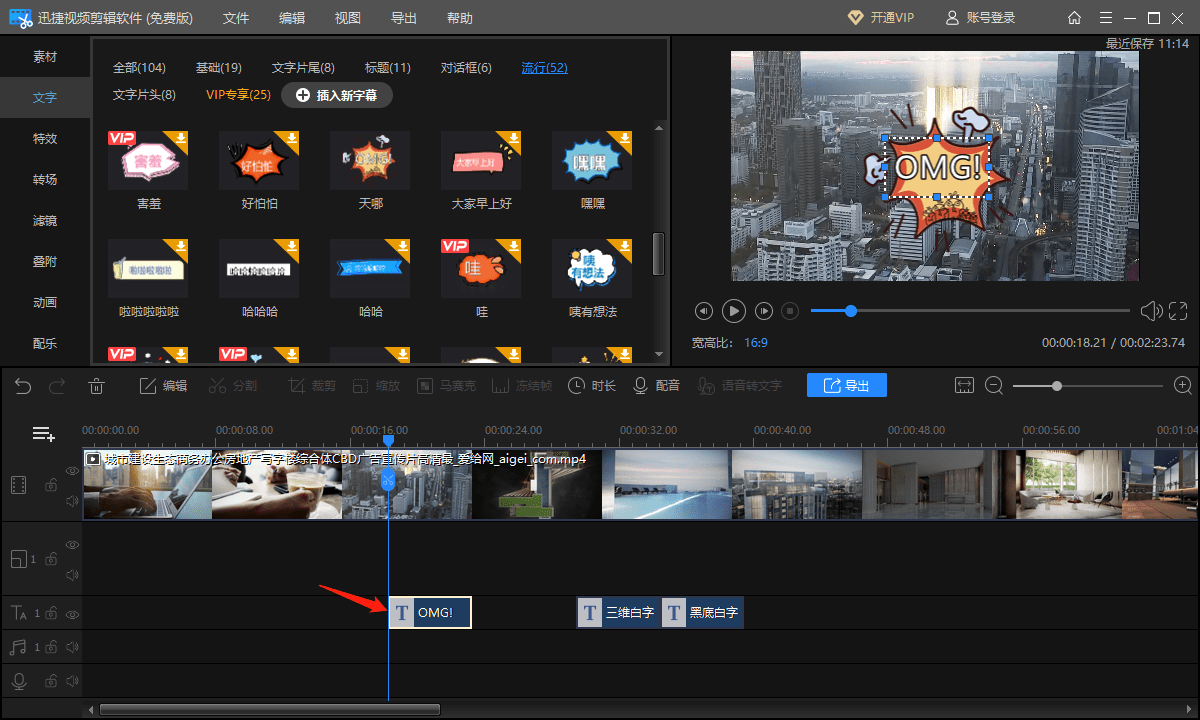Image resolution: width=1200 pixels, height=720 pixels.
Task: Fit timeline to window icon
Action: (964, 386)
